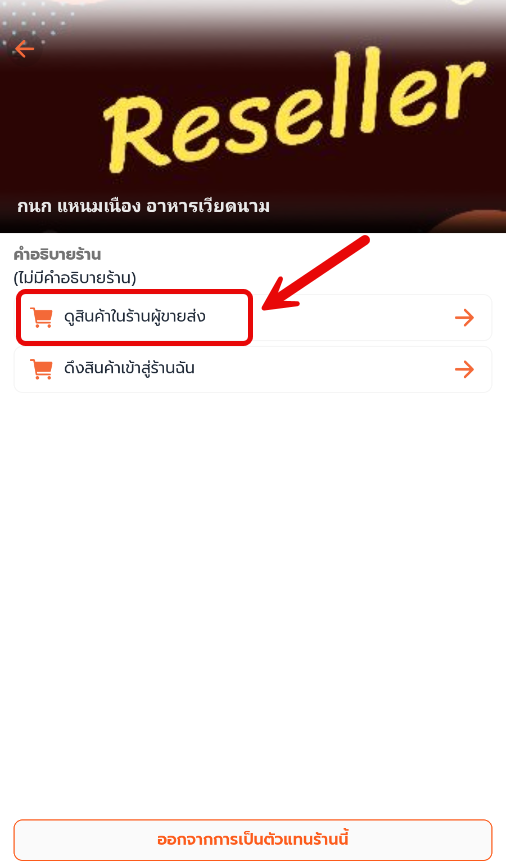Click ออกจากการเป็นตัวแทนร้านนี้ button

coord(253,839)
